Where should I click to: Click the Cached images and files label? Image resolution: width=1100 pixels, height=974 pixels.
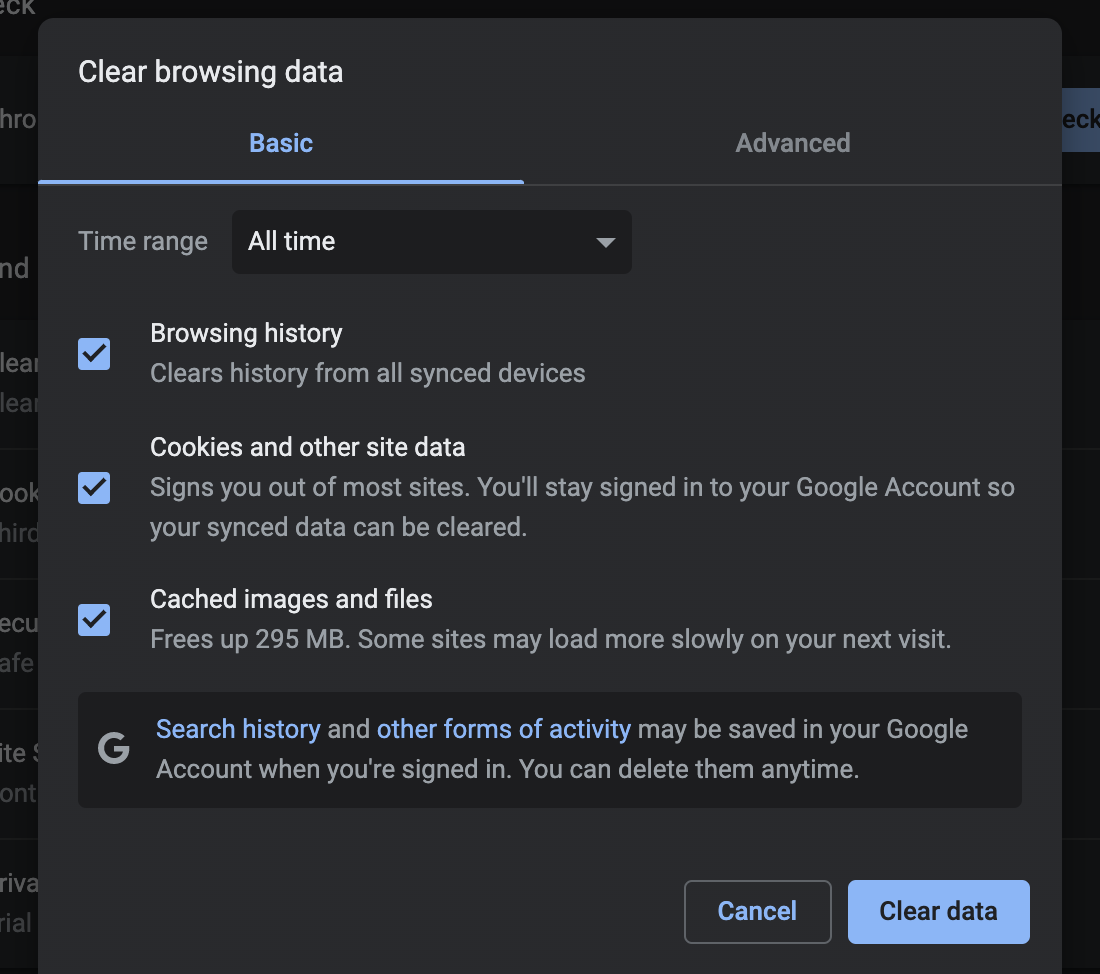pyautogui.click(x=291, y=599)
